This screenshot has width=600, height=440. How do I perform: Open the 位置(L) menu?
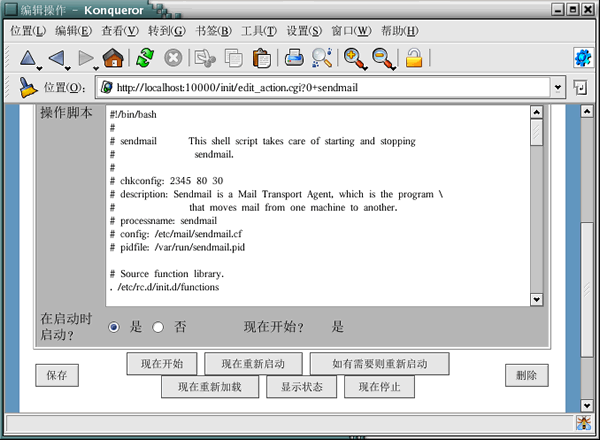pos(28,31)
